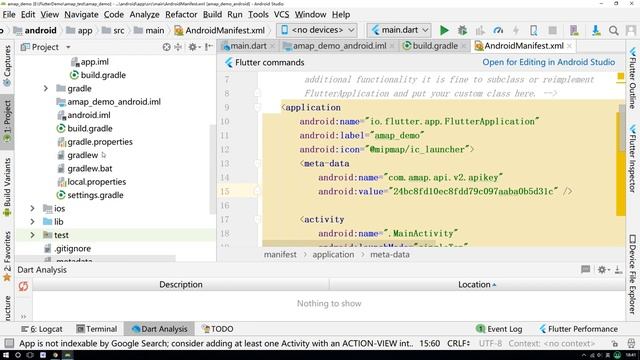Click the SDK manager download icon
This screenshot has height=360, width=640.
(x=596, y=30)
